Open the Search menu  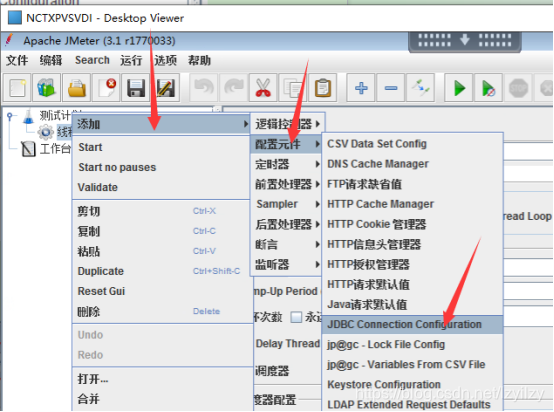(x=92, y=60)
